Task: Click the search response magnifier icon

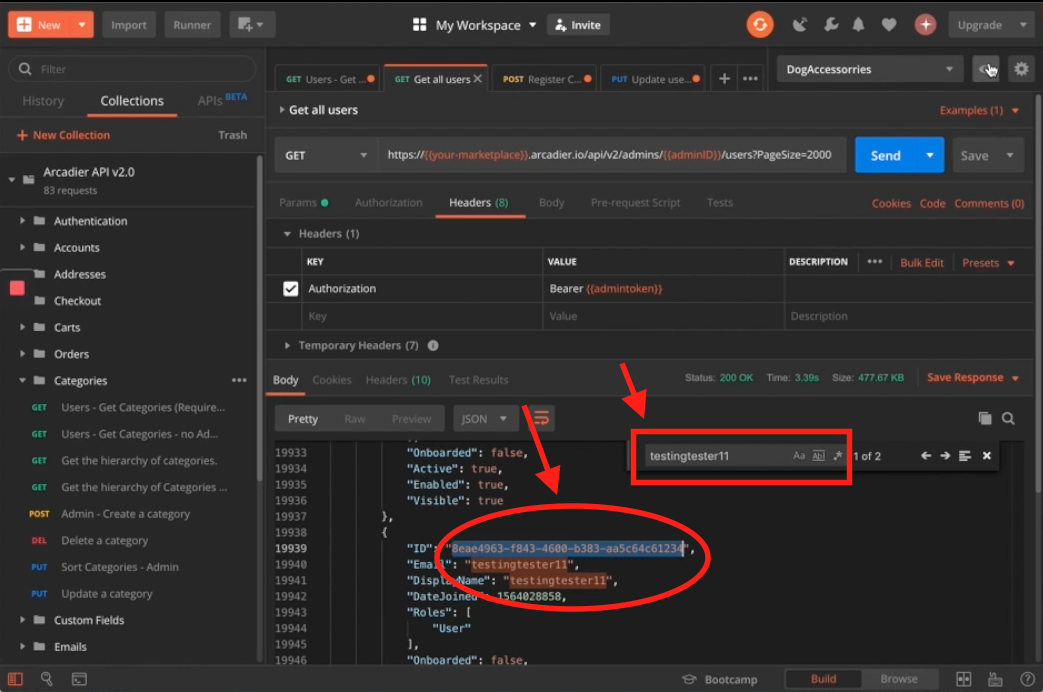Action: [1008, 419]
